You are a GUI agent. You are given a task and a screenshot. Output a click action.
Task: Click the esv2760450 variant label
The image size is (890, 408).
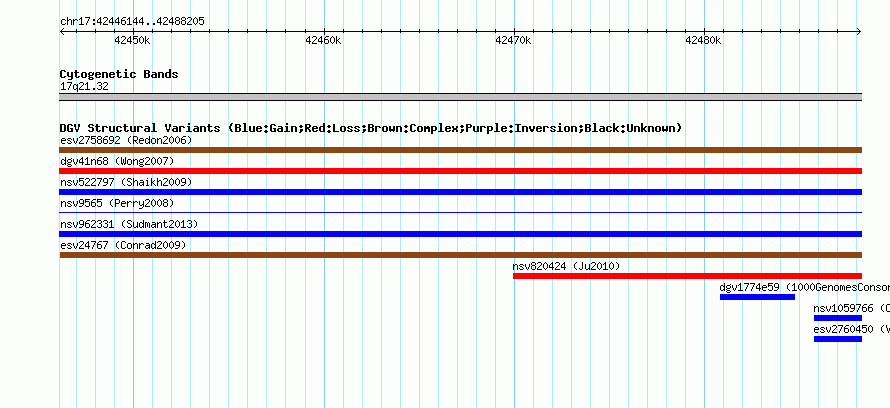click(851, 329)
